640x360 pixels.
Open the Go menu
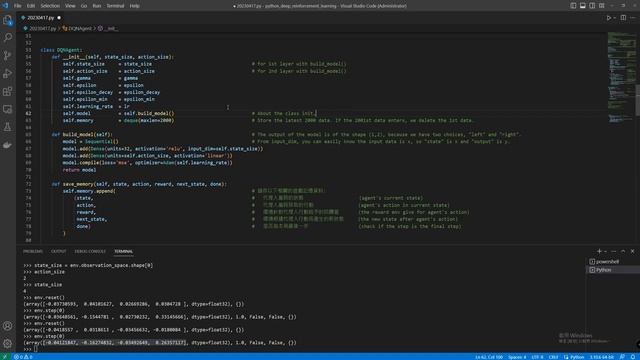click(x=84, y=6)
